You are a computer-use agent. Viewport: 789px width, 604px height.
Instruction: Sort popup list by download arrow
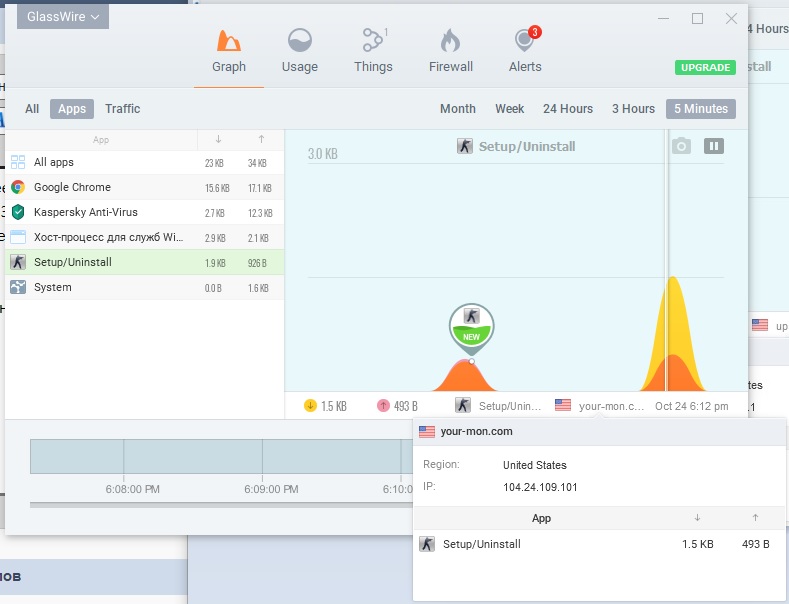(697, 517)
